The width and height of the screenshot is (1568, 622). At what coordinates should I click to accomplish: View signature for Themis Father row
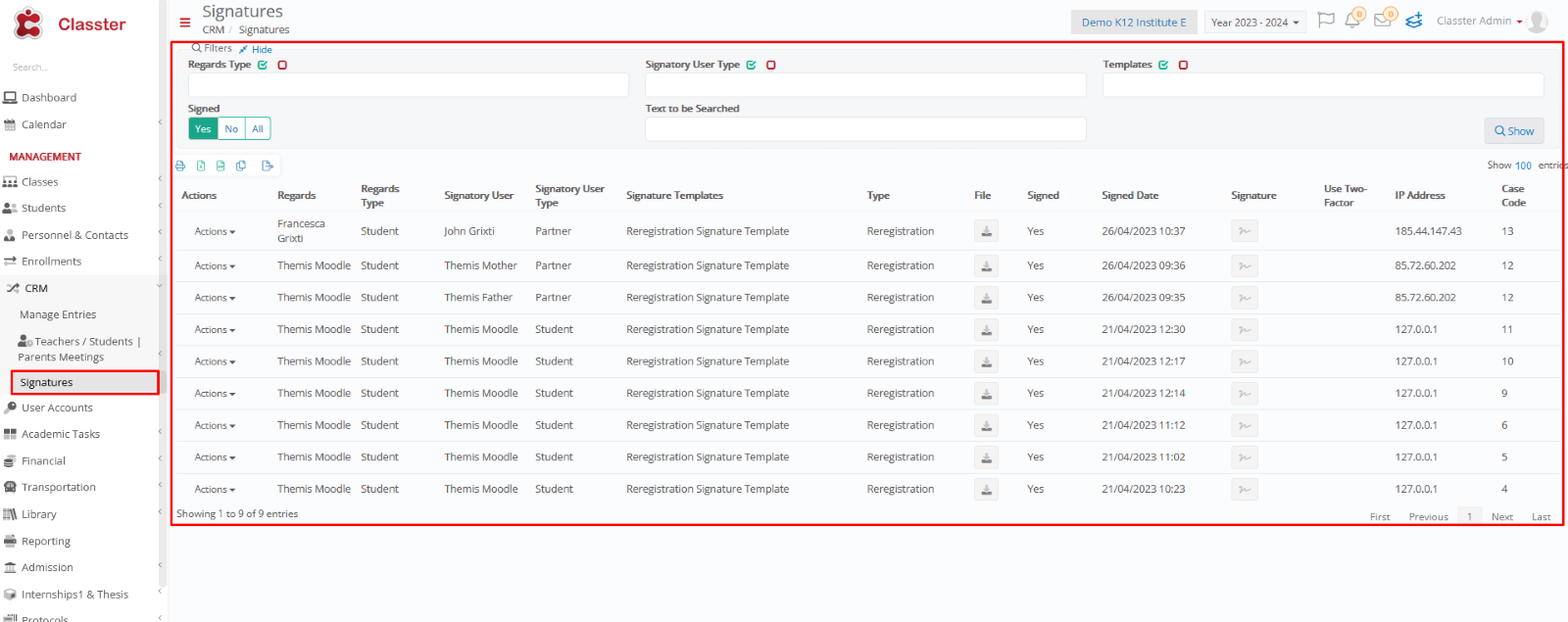point(1245,298)
